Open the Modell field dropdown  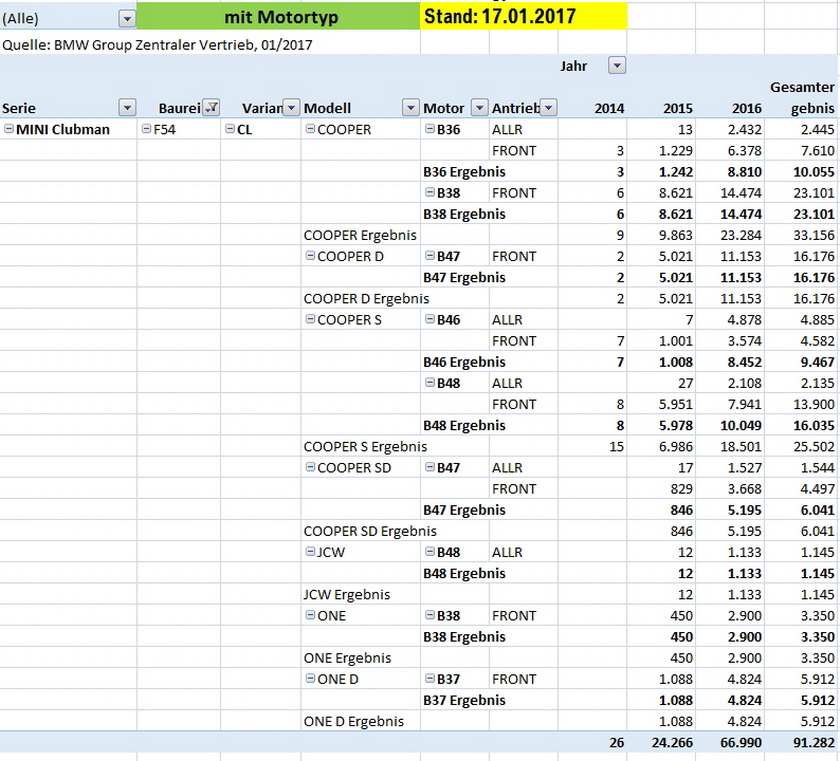pyautogui.click(x=410, y=108)
